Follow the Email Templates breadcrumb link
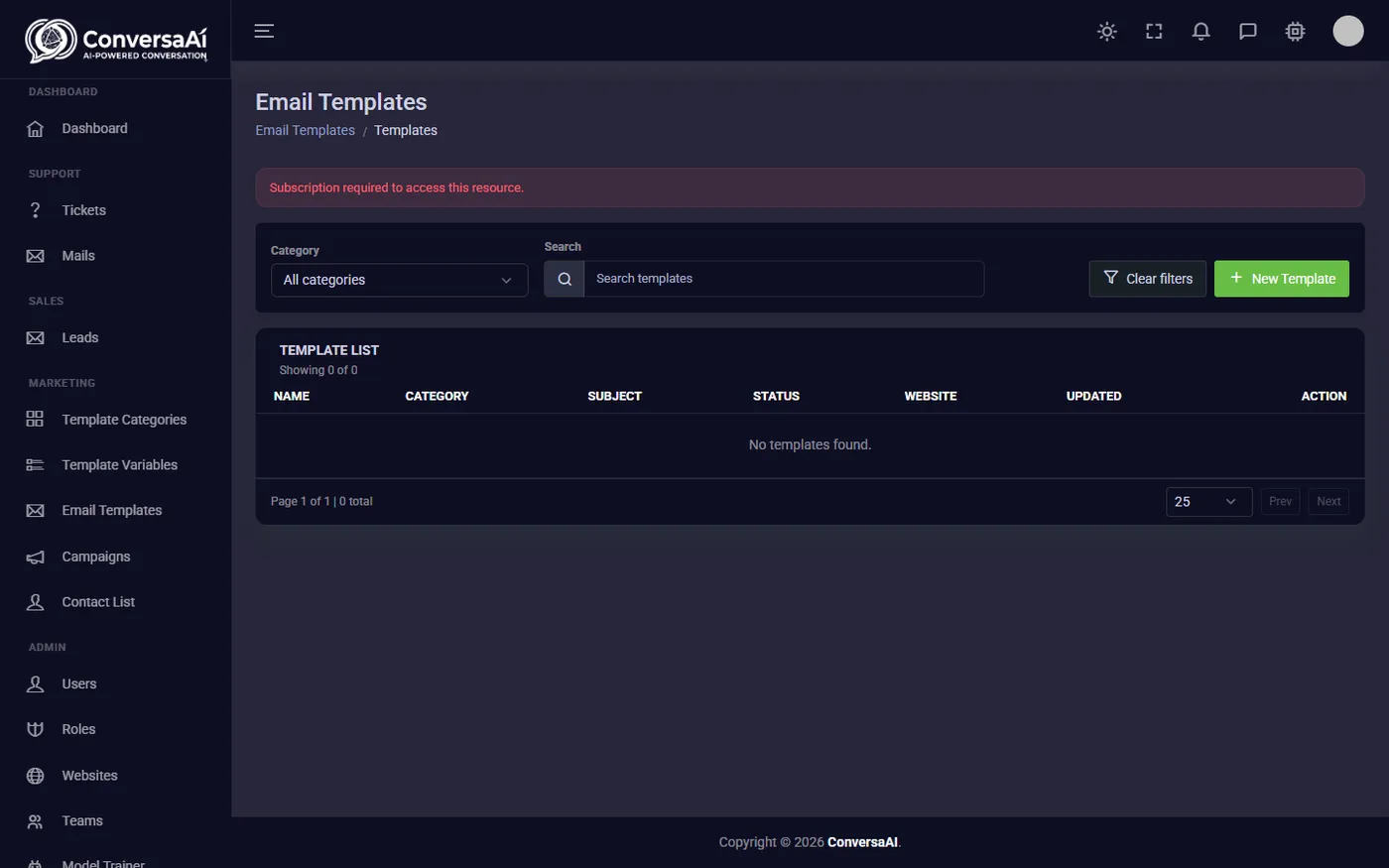Image resolution: width=1389 pixels, height=868 pixels. [x=305, y=130]
